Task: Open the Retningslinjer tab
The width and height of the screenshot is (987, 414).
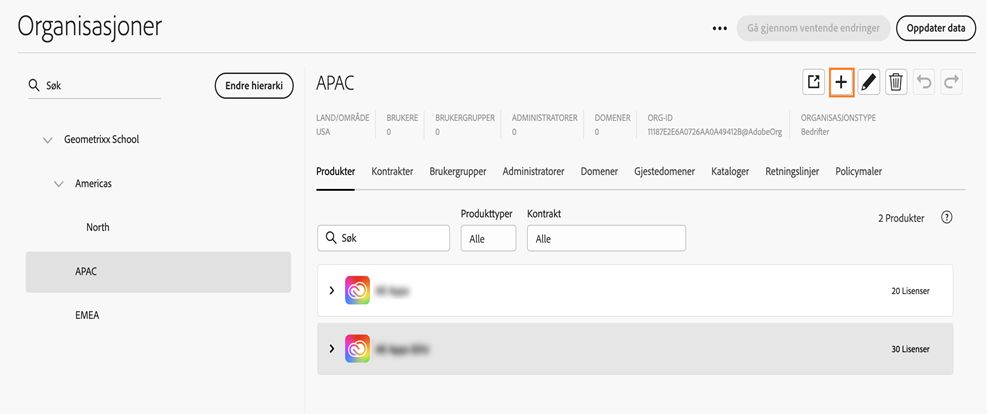Action: pos(792,171)
